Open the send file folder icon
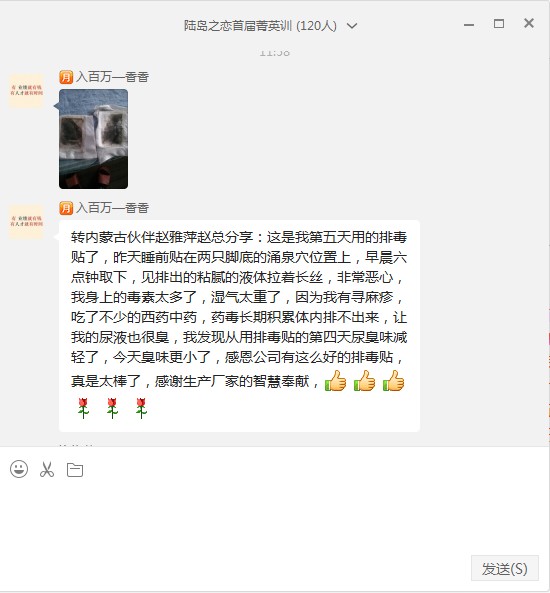 click(75, 470)
